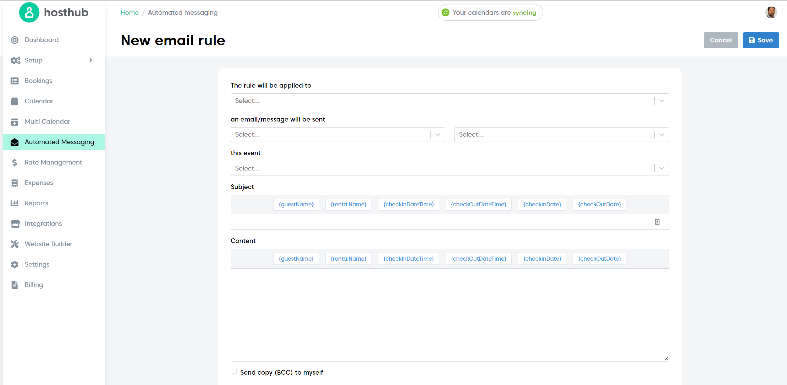Image resolution: width=787 pixels, height=385 pixels.
Task: Click the Website Builder tools icon
Action: (15, 244)
